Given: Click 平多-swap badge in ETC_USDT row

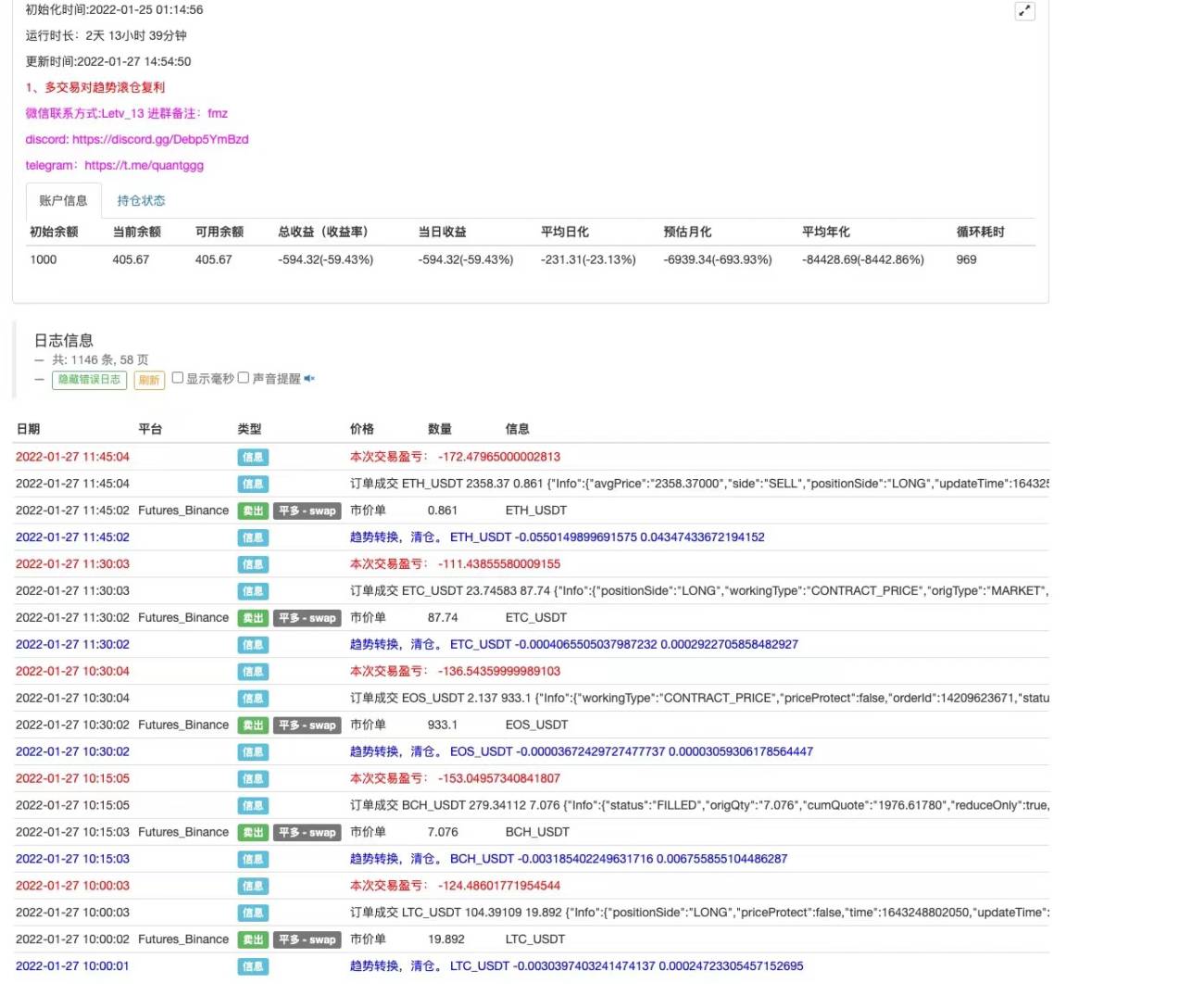Looking at the screenshot, I should 307,618.
